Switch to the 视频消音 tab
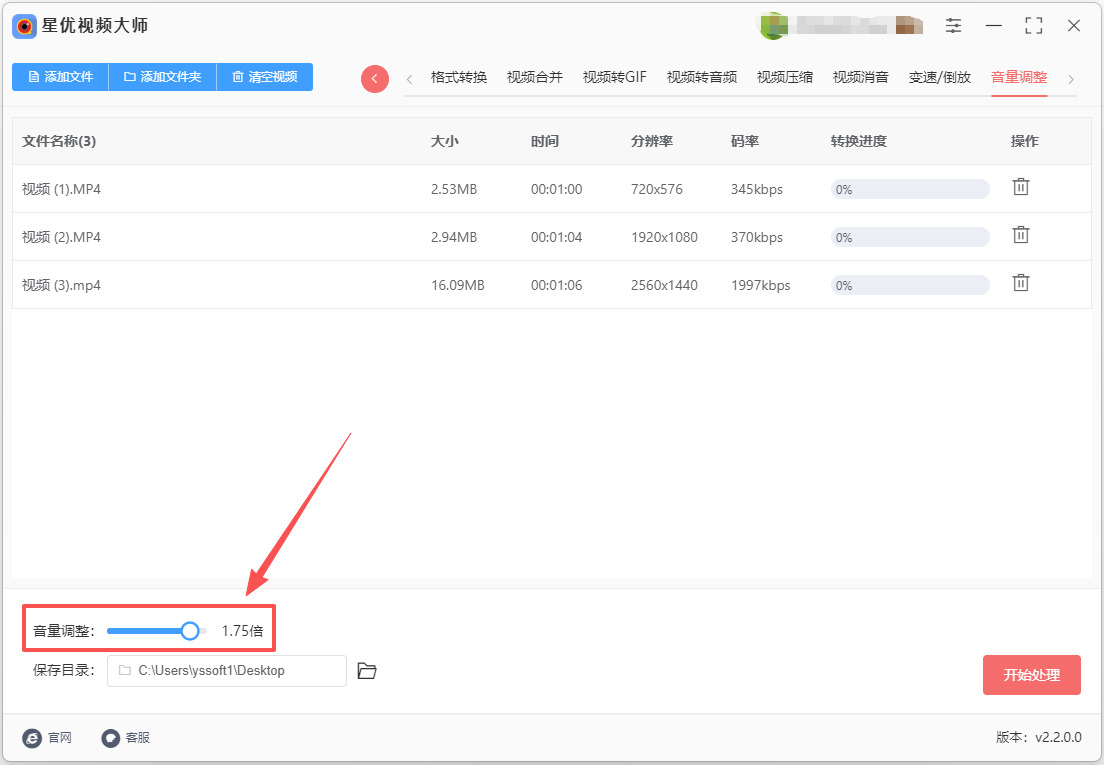Viewport: 1104px width, 765px height. [861, 77]
